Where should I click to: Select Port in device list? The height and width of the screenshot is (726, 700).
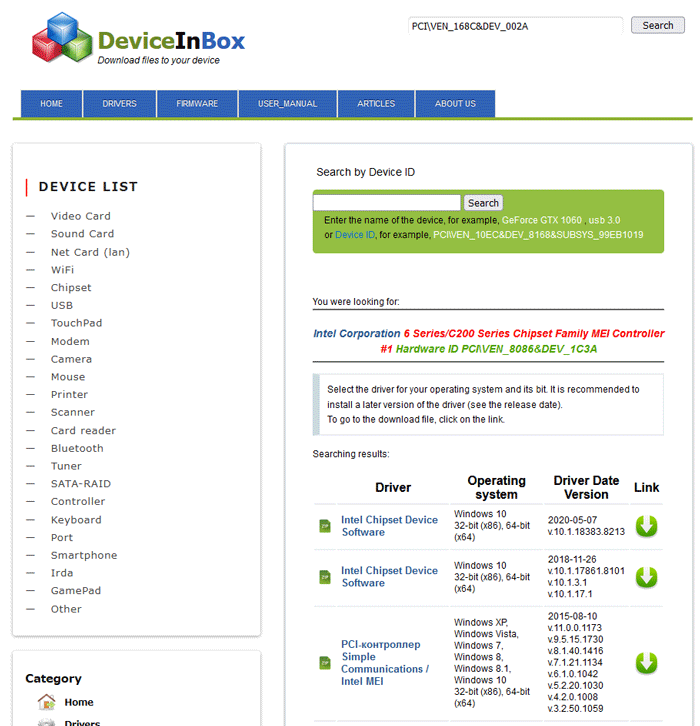(62, 538)
